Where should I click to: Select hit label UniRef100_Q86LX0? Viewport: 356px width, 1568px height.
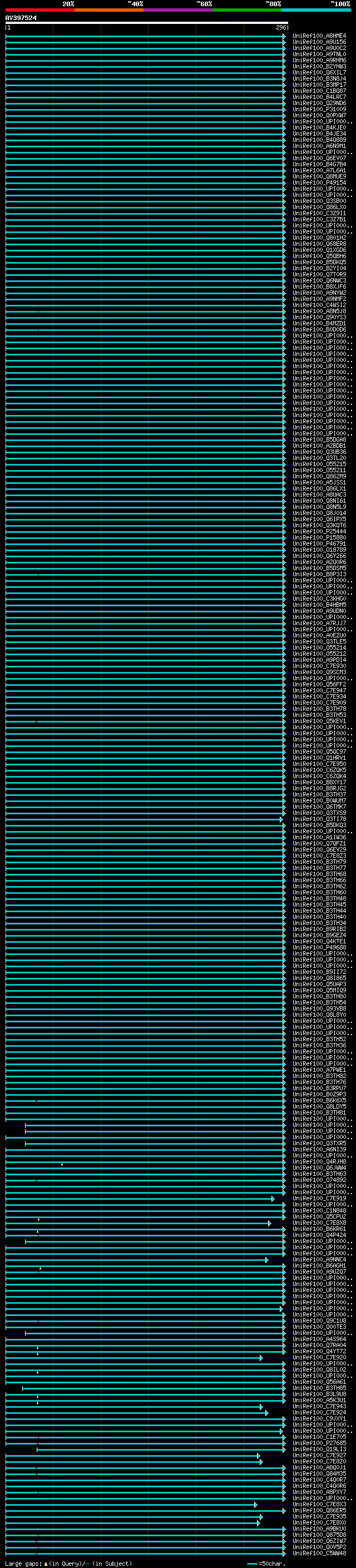pyautogui.click(x=319, y=207)
